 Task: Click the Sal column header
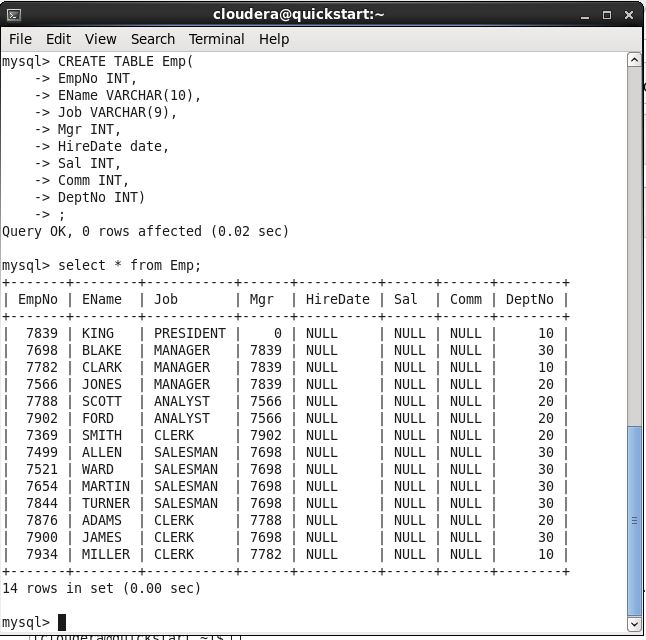point(405,299)
